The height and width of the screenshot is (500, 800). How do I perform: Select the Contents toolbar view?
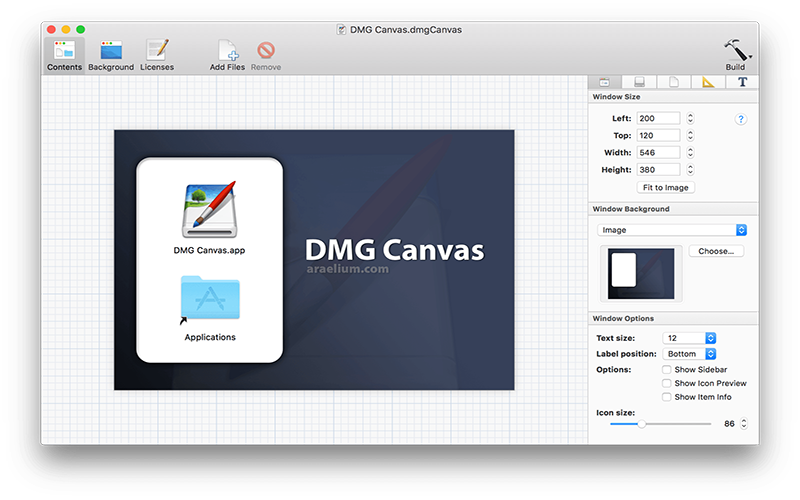(x=64, y=56)
